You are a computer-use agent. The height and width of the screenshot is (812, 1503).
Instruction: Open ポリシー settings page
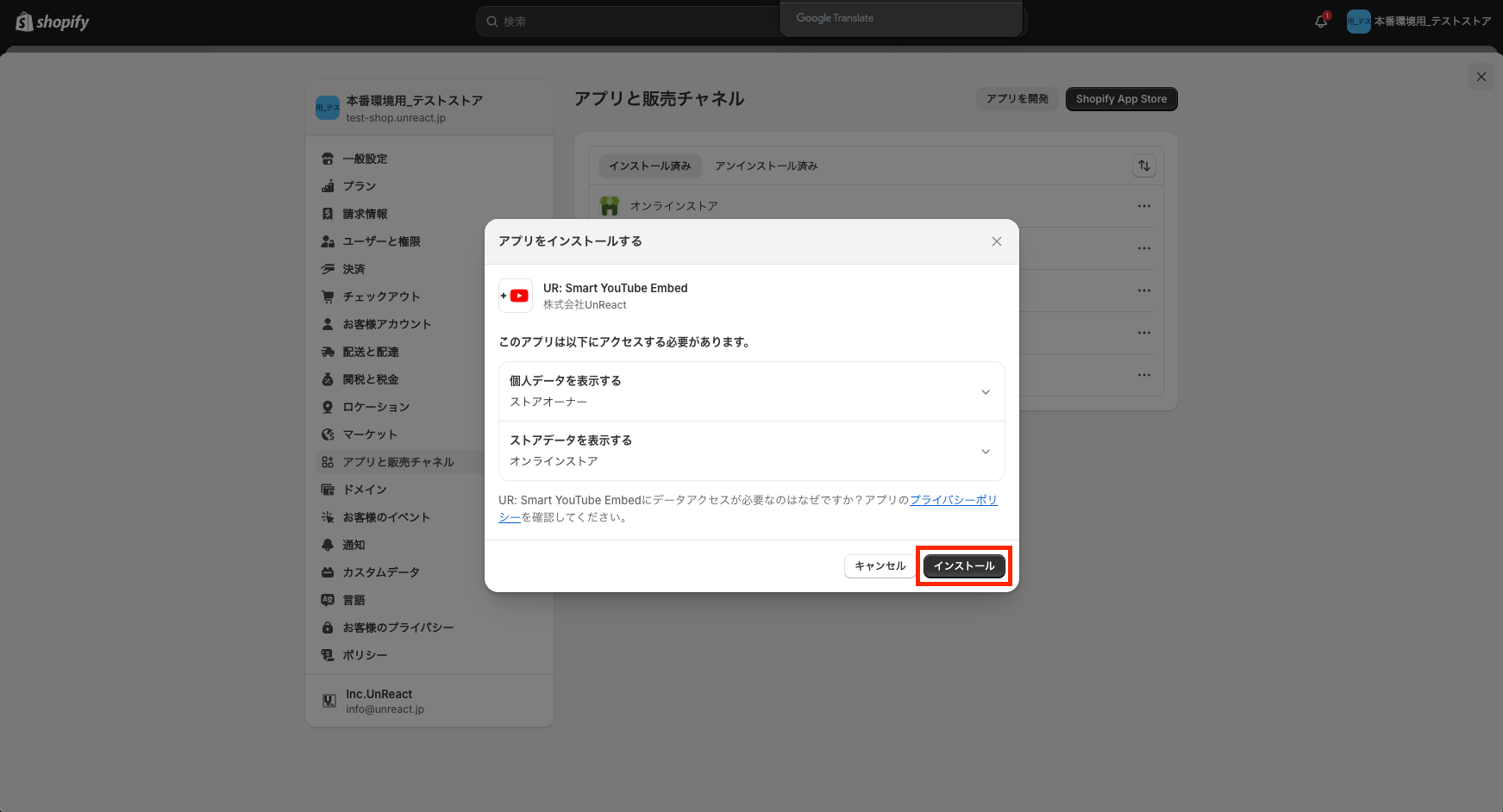pos(429,655)
